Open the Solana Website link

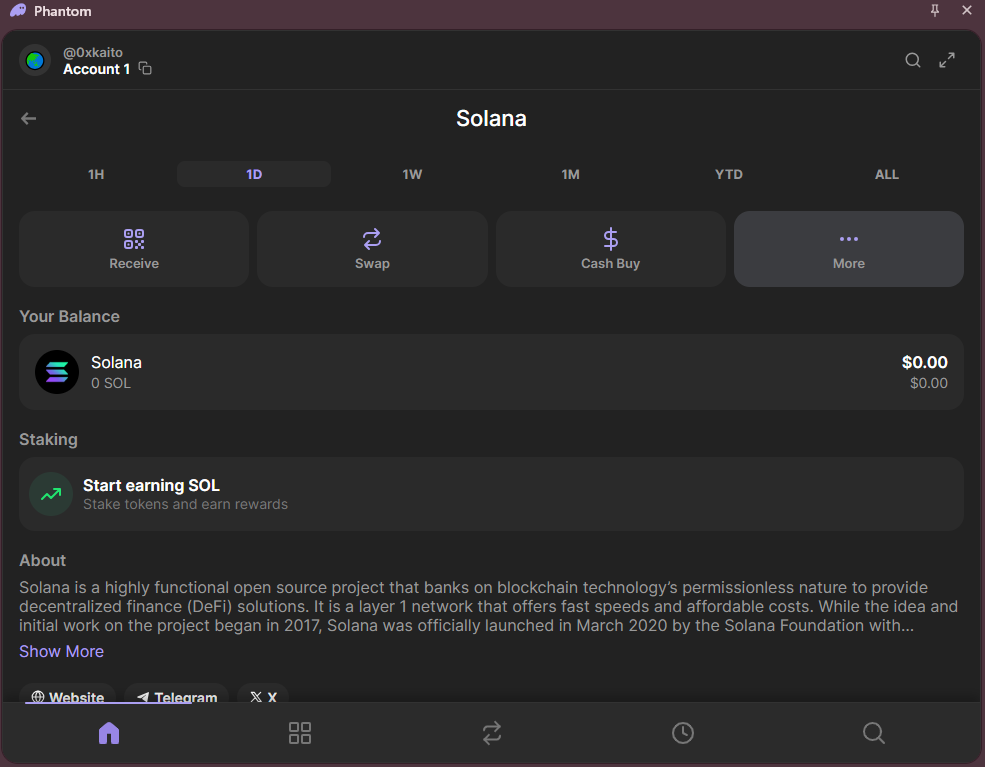(68, 695)
